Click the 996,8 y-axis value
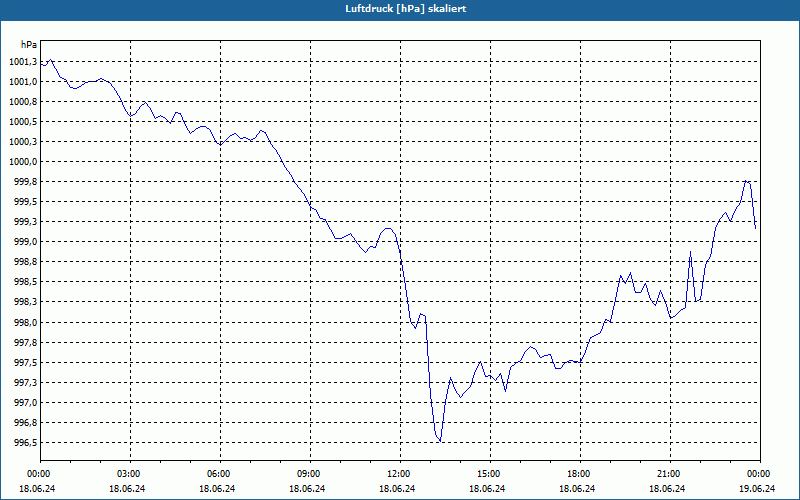This screenshot has width=800, height=500. point(25,422)
